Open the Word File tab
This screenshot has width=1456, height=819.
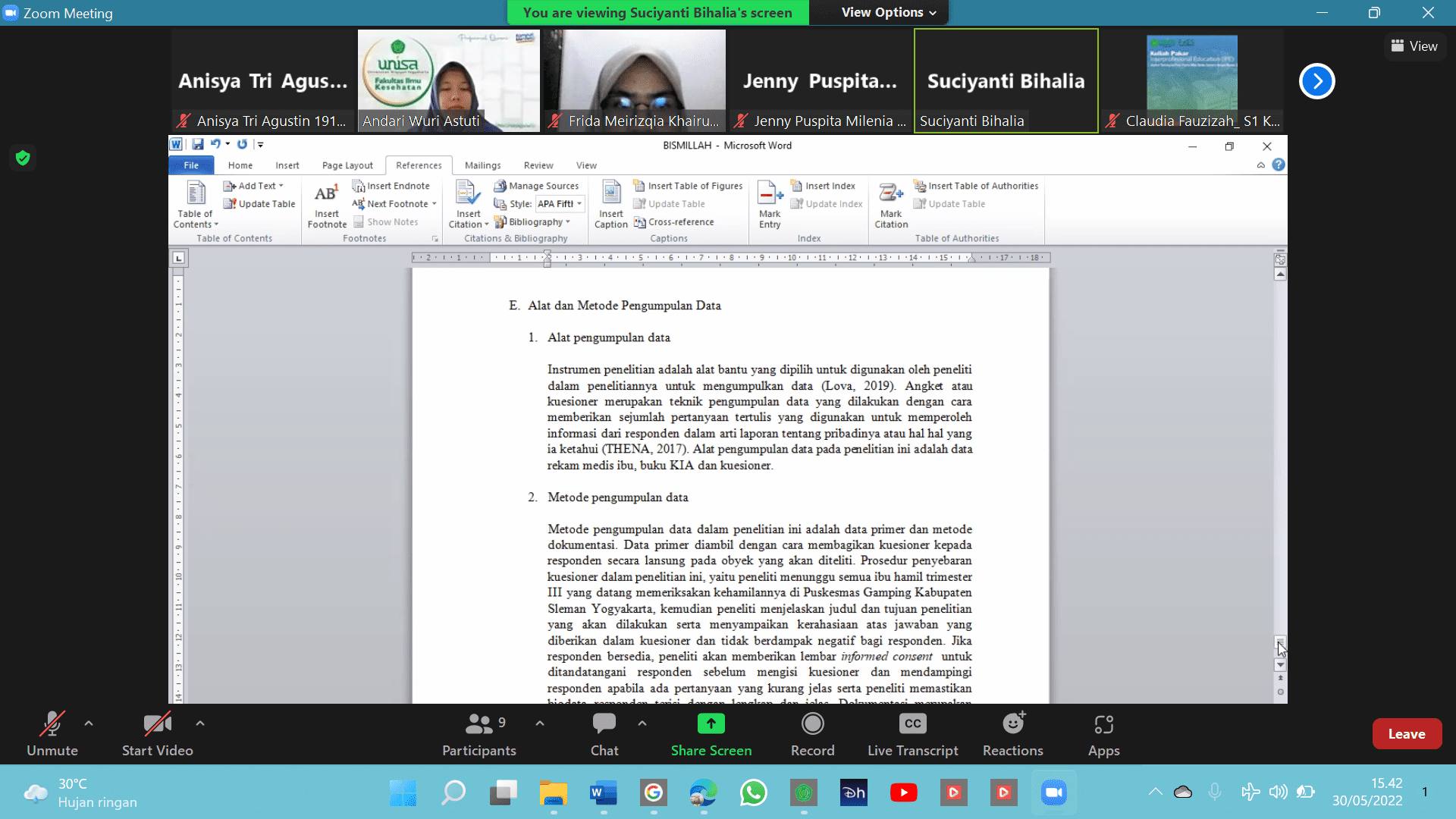click(191, 165)
